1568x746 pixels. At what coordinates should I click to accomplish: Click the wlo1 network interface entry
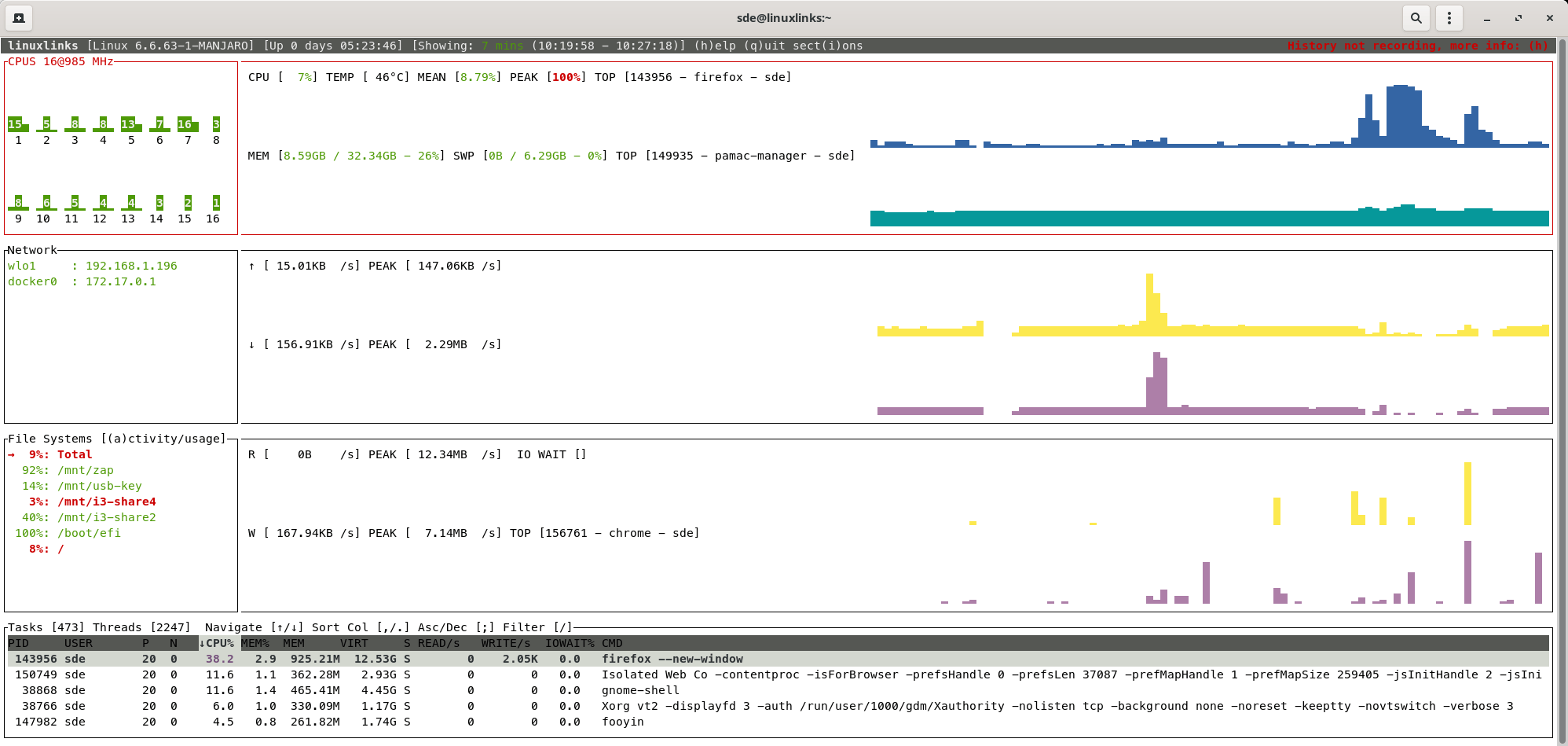(x=93, y=266)
